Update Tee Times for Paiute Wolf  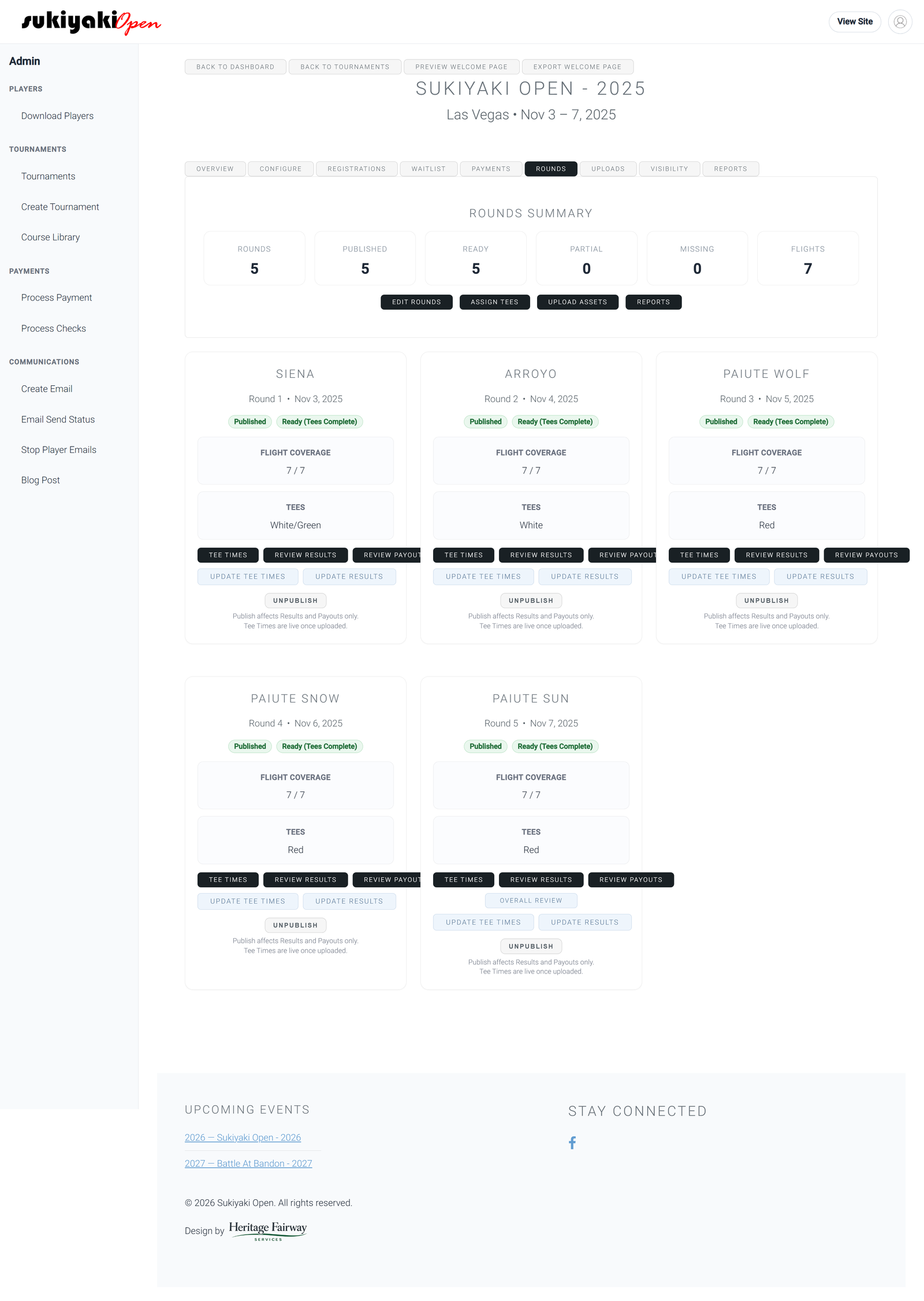719,577
